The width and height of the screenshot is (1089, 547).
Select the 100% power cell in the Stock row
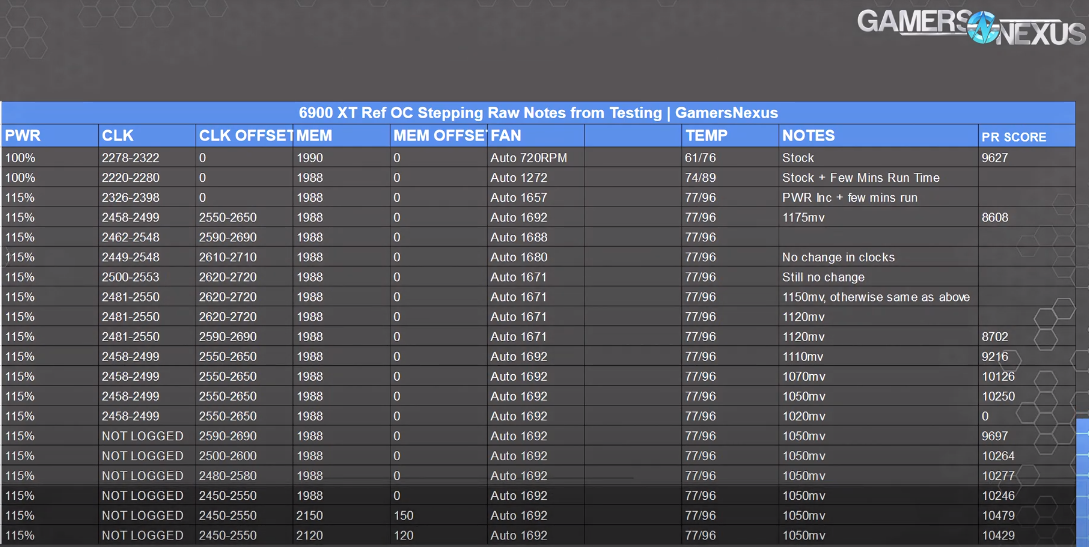[x=20, y=158]
